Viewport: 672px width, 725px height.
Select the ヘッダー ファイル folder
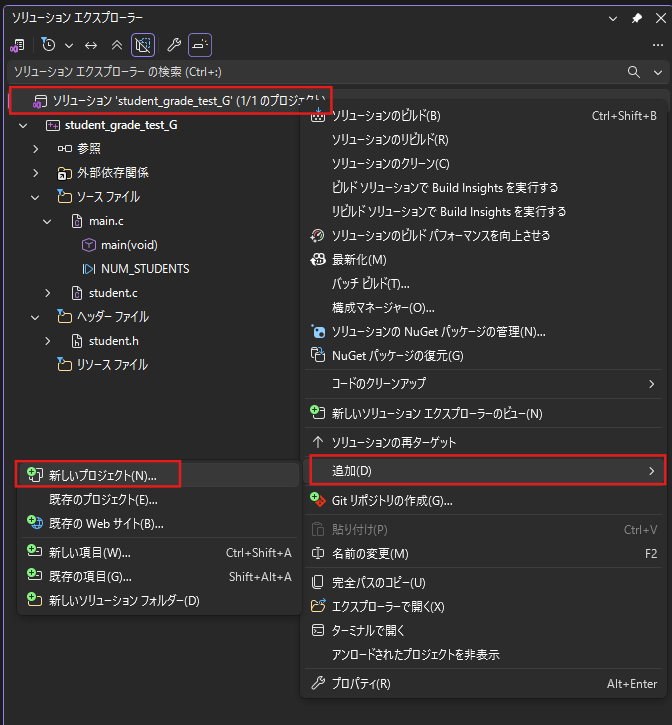[113, 317]
